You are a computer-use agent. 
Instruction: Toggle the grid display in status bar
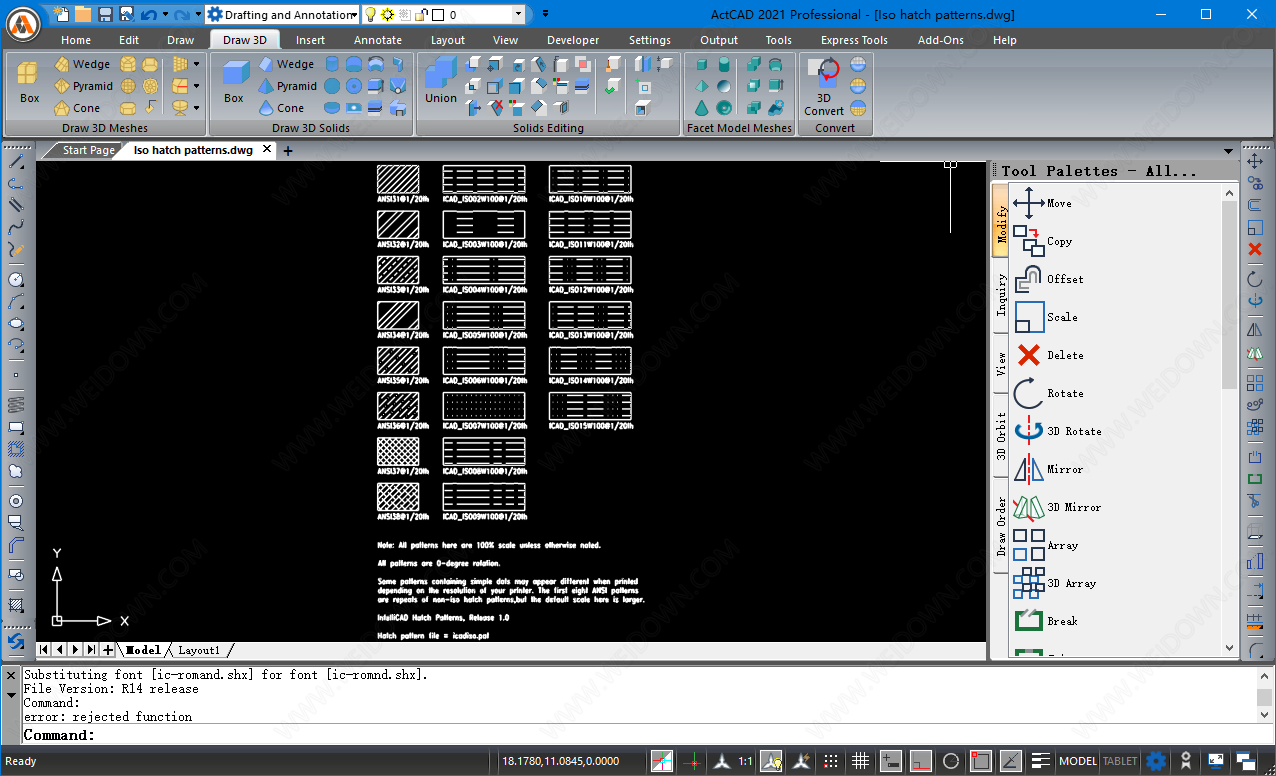(x=860, y=761)
